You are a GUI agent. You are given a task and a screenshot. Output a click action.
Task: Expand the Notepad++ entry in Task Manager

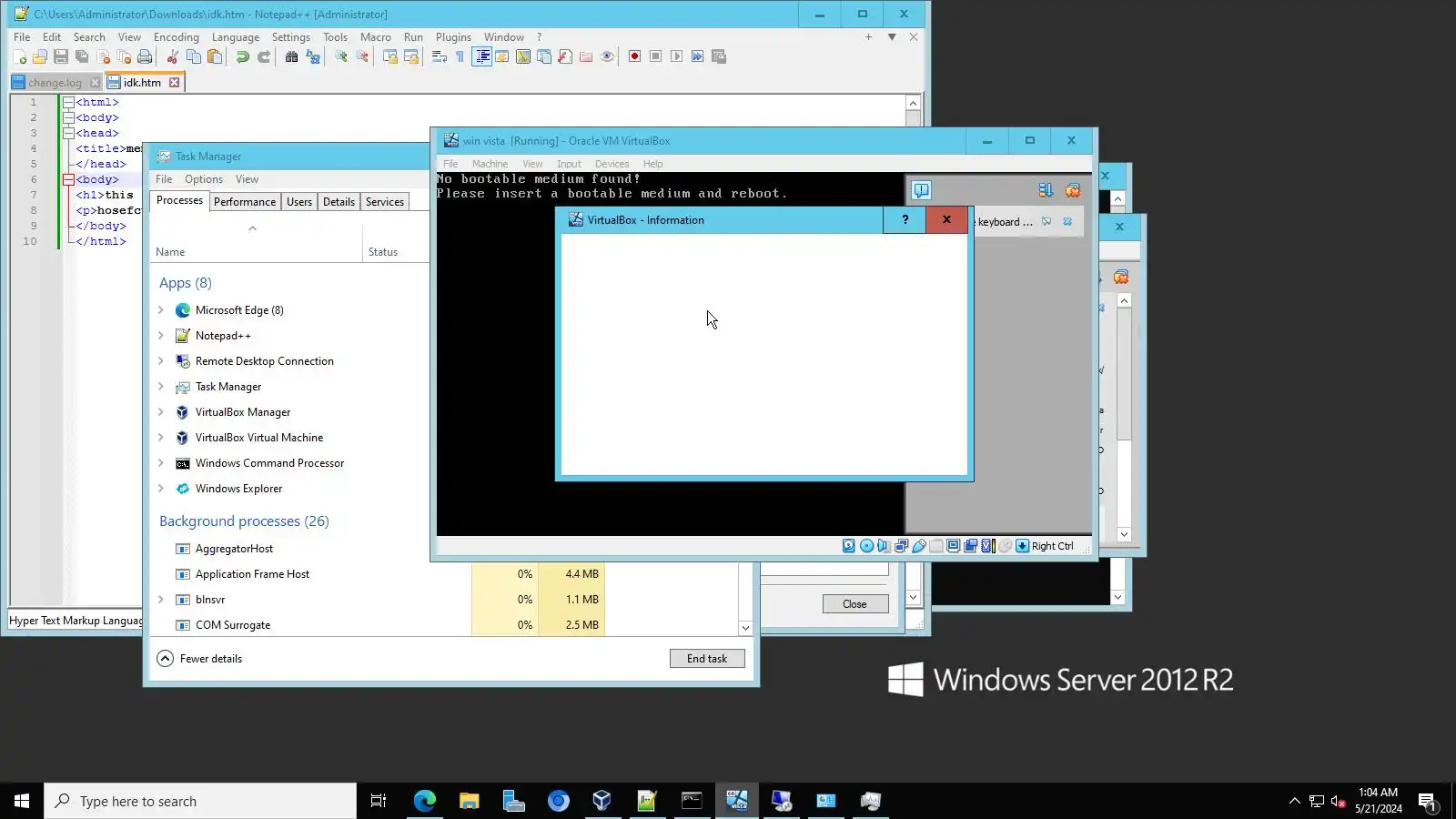pos(161,336)
